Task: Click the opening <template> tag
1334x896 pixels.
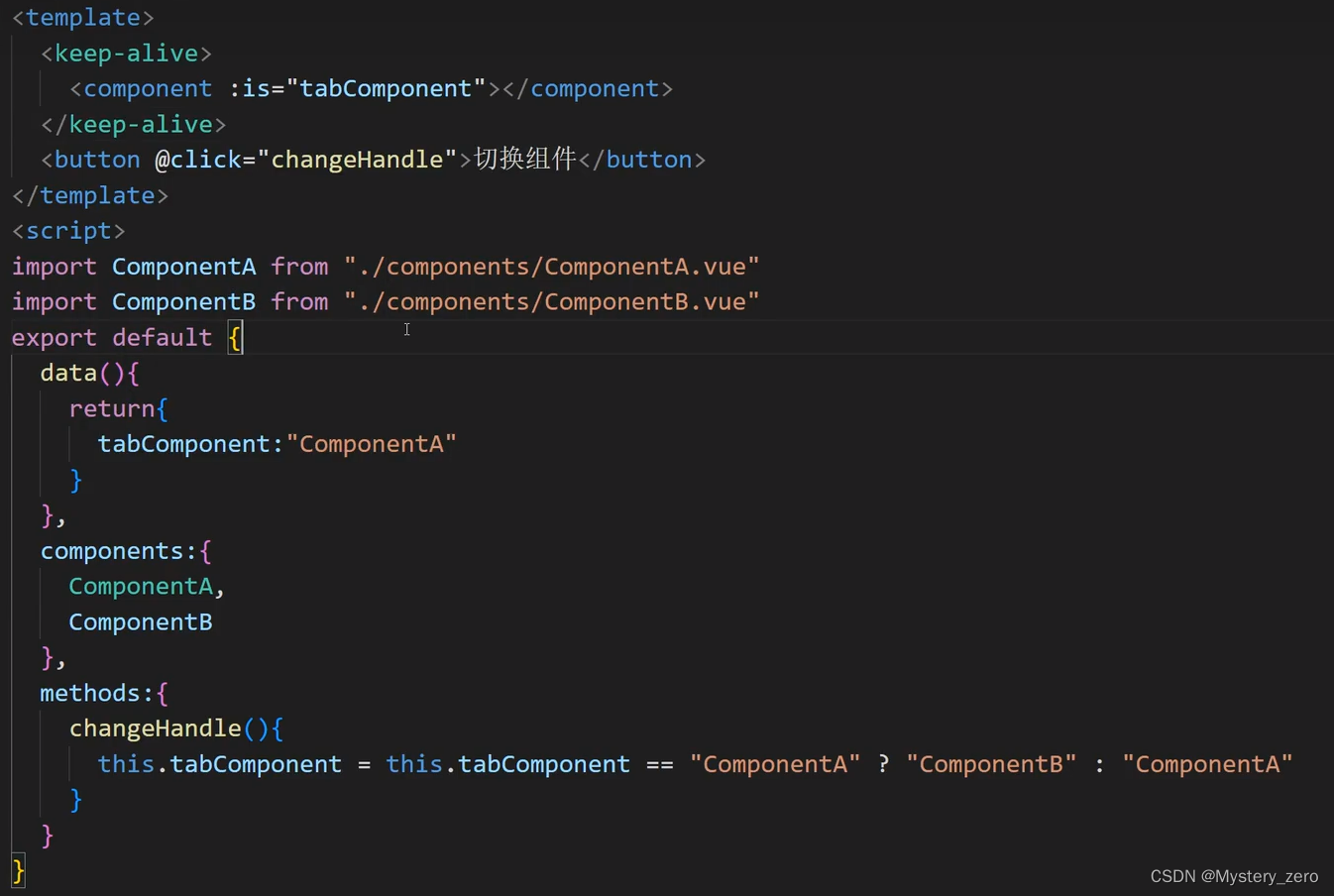Action: pyautogui.click(x=82, y=18)
